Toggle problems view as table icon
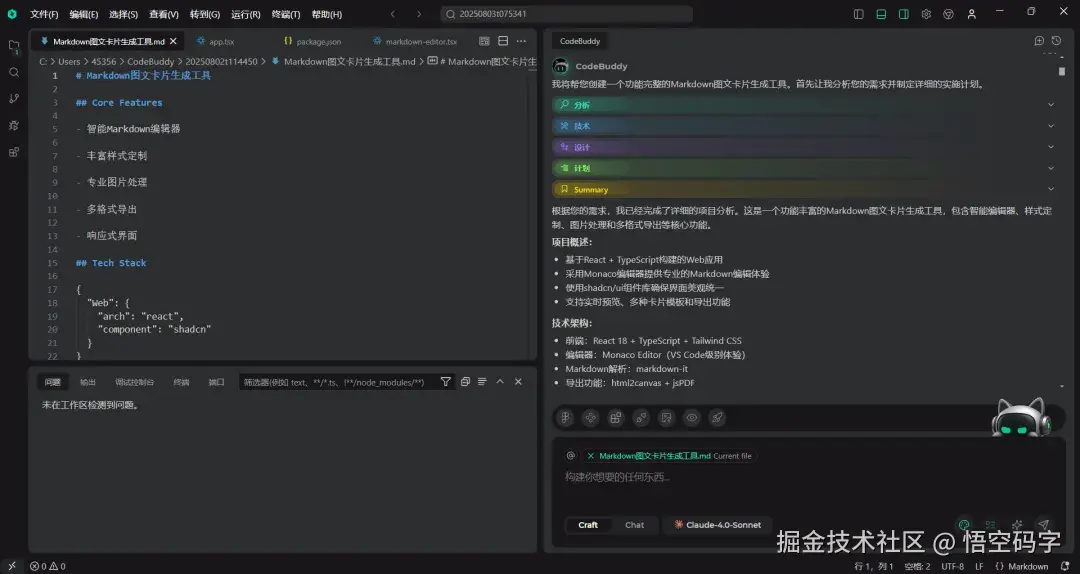 point(482,382)
